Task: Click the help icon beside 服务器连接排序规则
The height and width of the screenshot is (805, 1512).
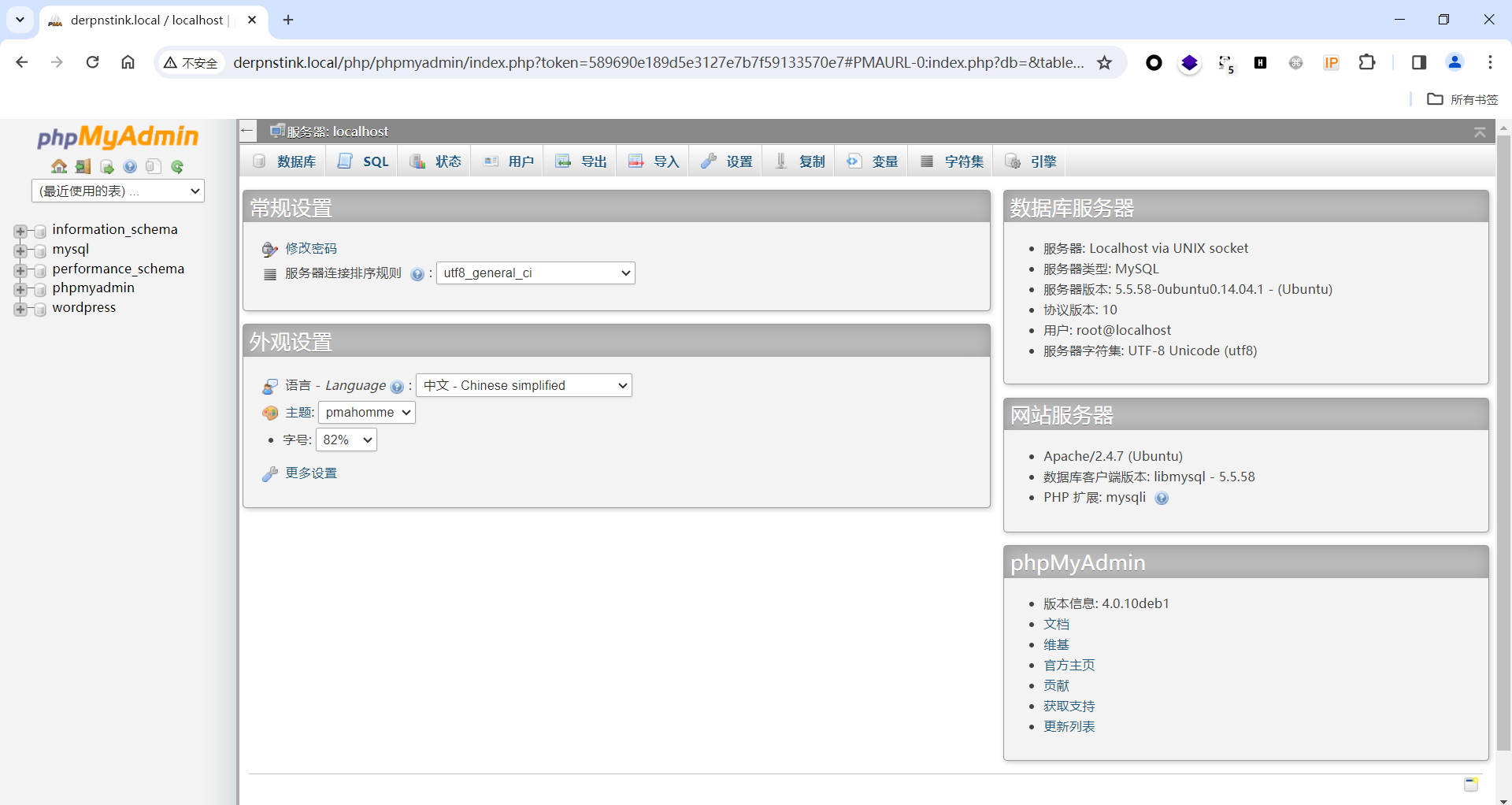Action: 417,274
